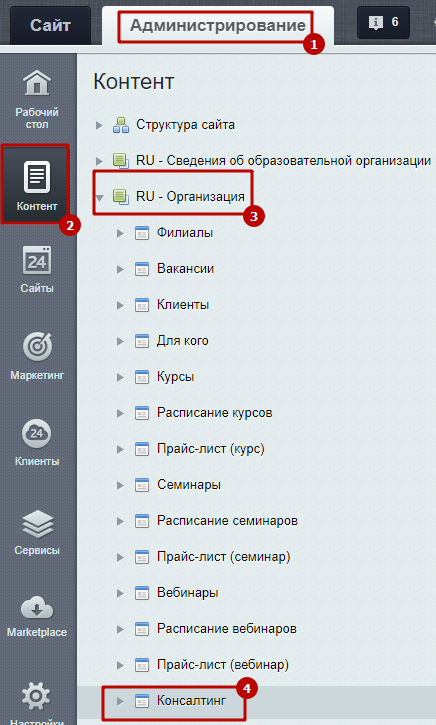Click the notifications icon showing 6
This screenshot has height=725, width=436.
(x=383, y=22)
